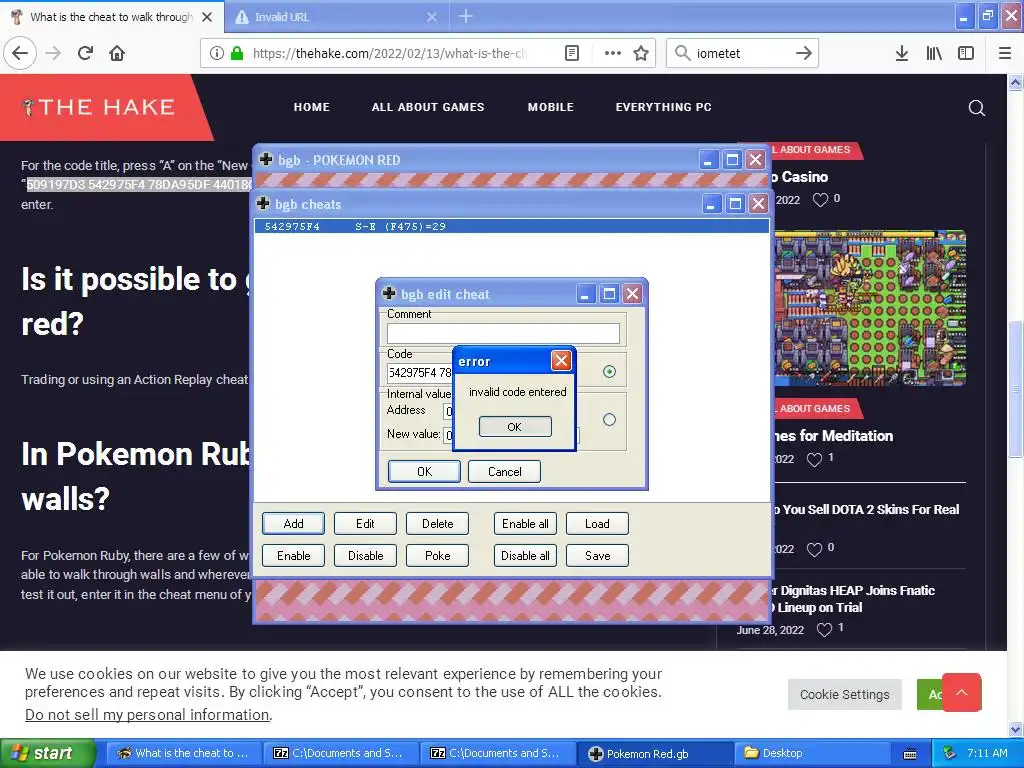Click Load button in bgb cheats

coord(597,524)
